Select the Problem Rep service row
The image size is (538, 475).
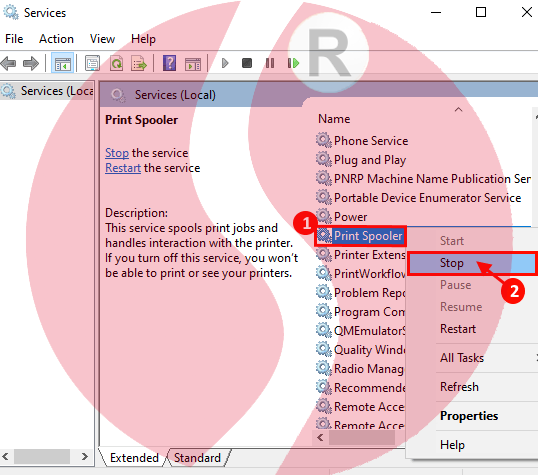point(360,293)
